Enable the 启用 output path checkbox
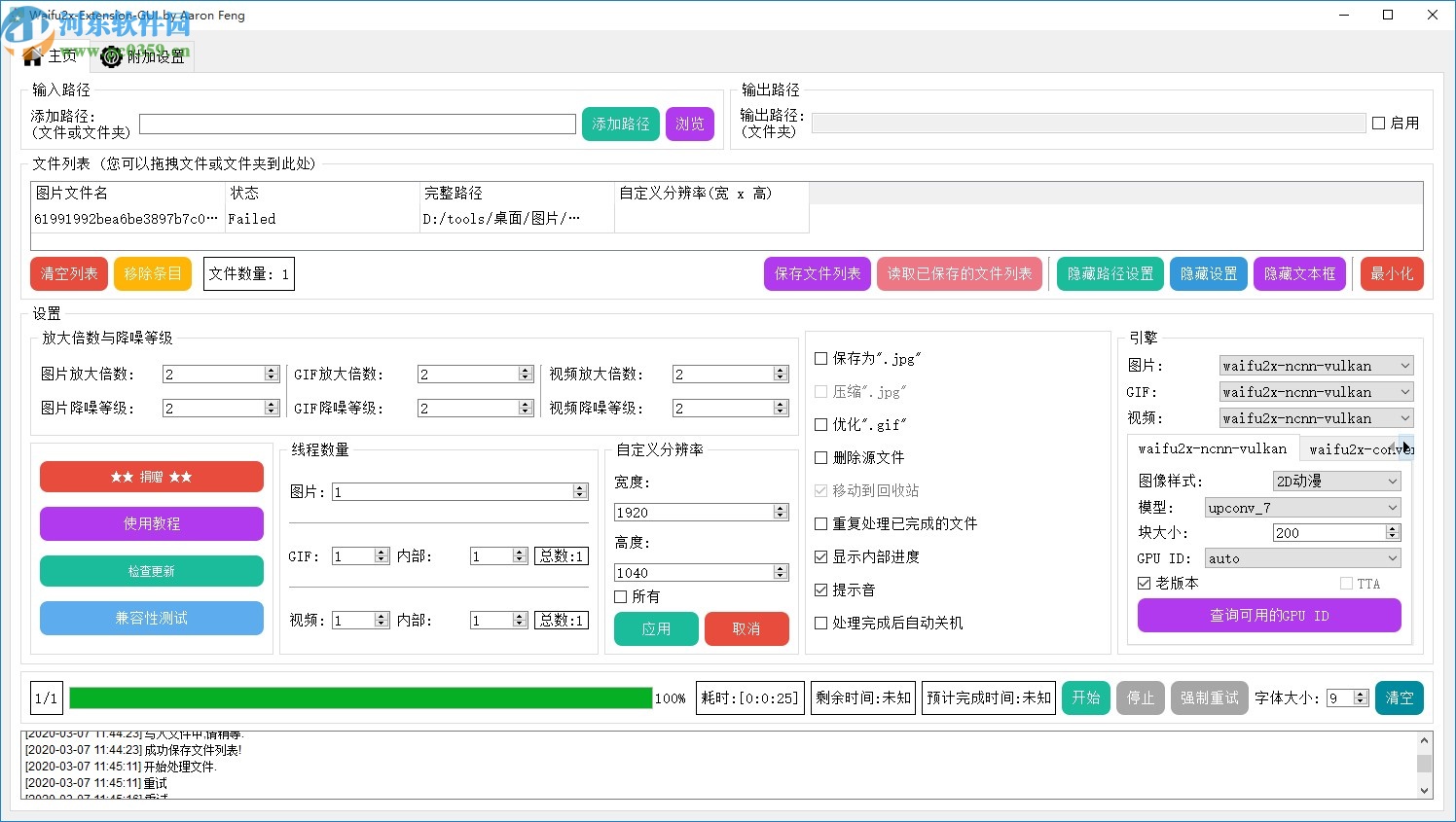The image size is (1456, 822). click(x=1380, y=122)
